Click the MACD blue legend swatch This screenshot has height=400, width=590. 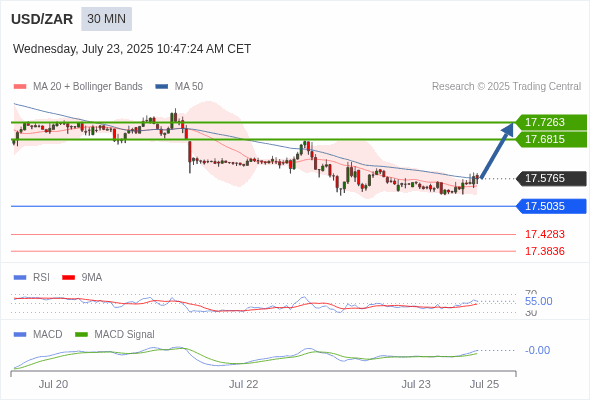click(20, 335)
